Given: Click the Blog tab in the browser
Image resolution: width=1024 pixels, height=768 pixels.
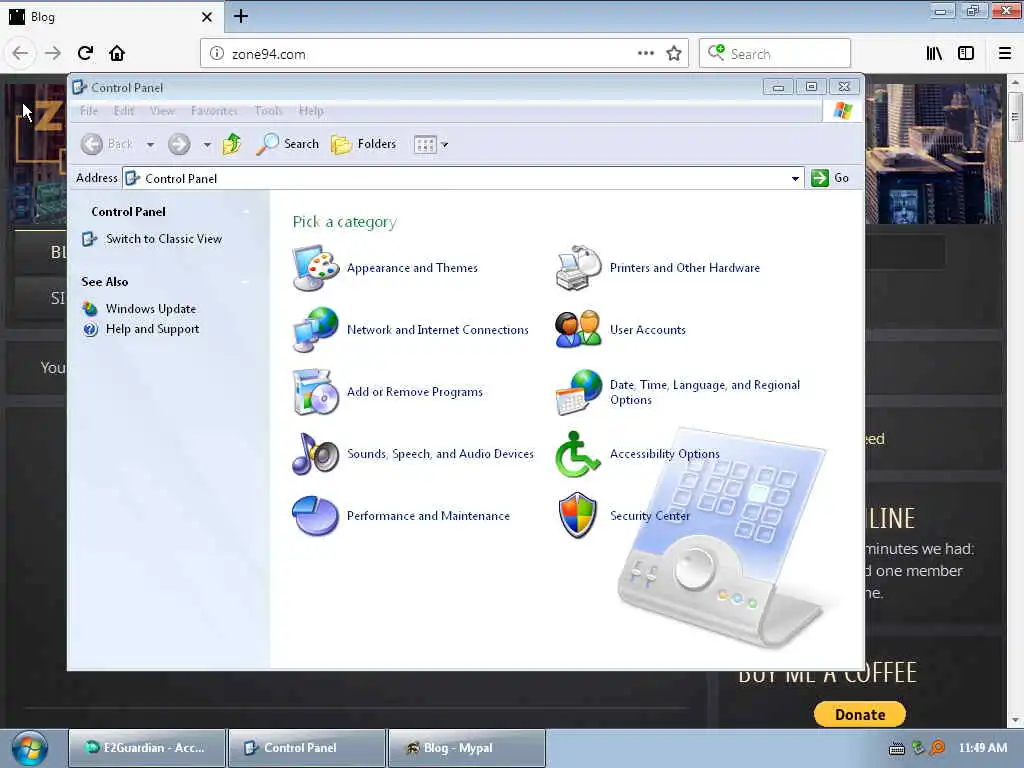Looking at the screenshot, I should pos(111,17).
